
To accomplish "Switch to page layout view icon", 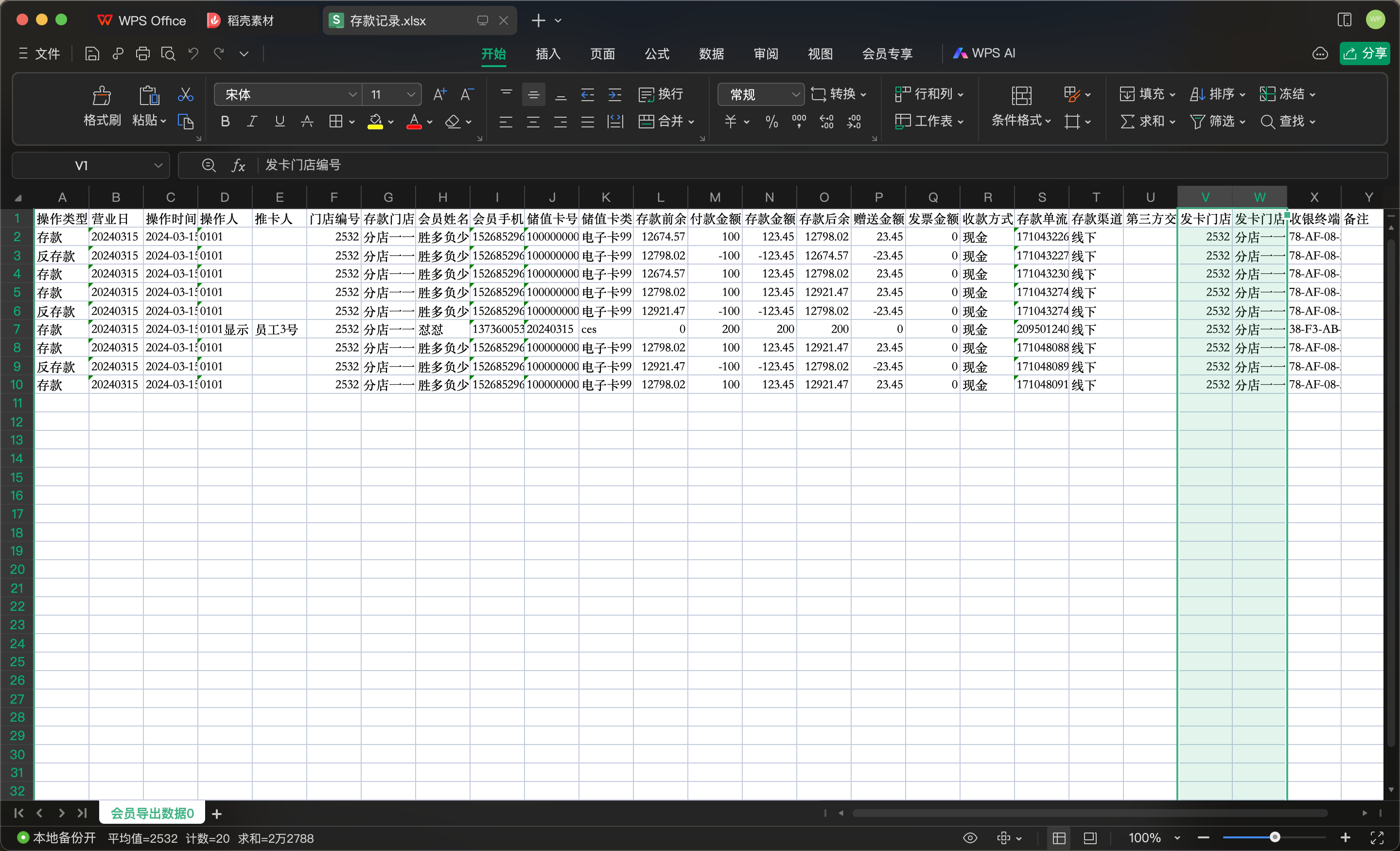I will (1090, 838).
